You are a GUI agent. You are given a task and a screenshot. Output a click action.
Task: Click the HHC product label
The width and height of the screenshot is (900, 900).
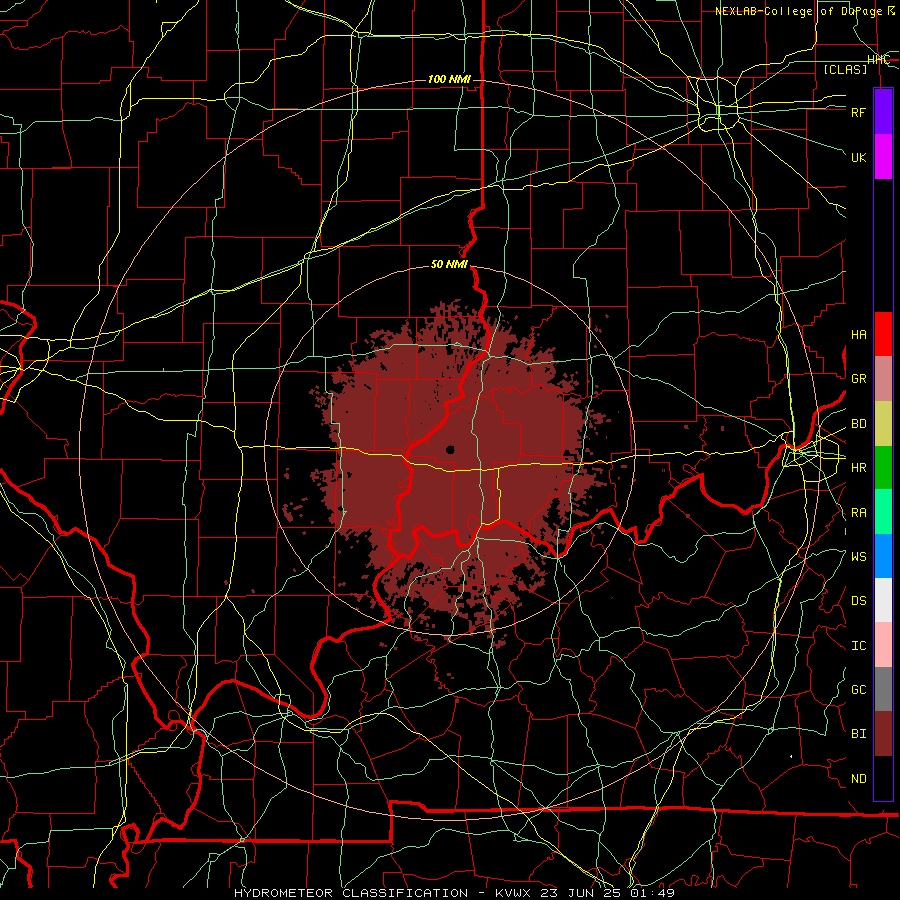pyautogui.click(x=878, y=60)
